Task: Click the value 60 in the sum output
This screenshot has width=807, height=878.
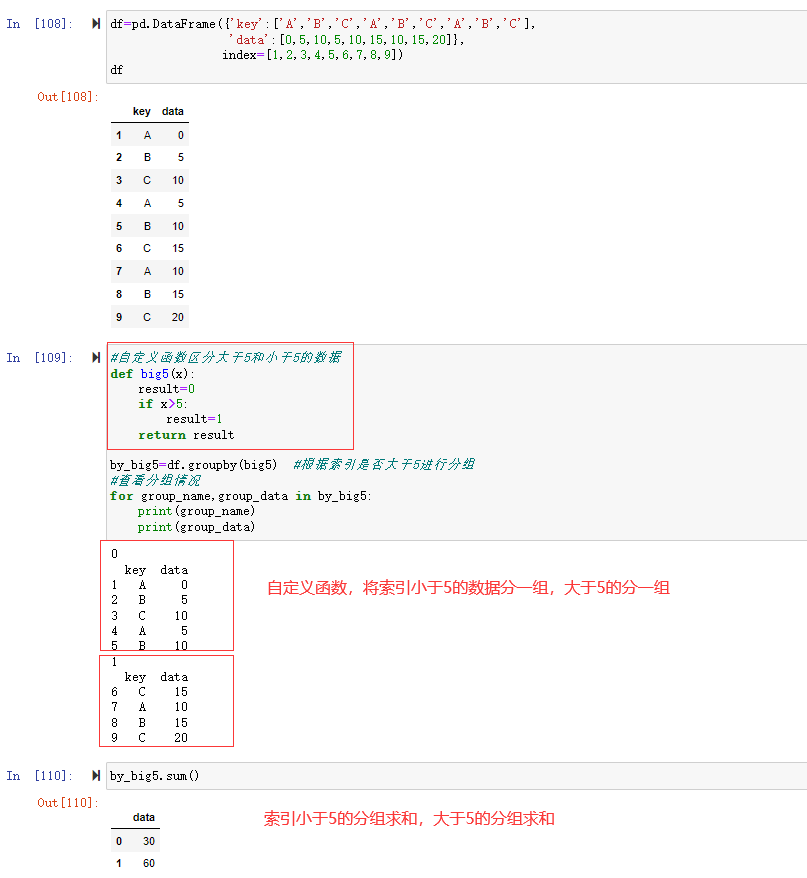Action: pos(149,863)
